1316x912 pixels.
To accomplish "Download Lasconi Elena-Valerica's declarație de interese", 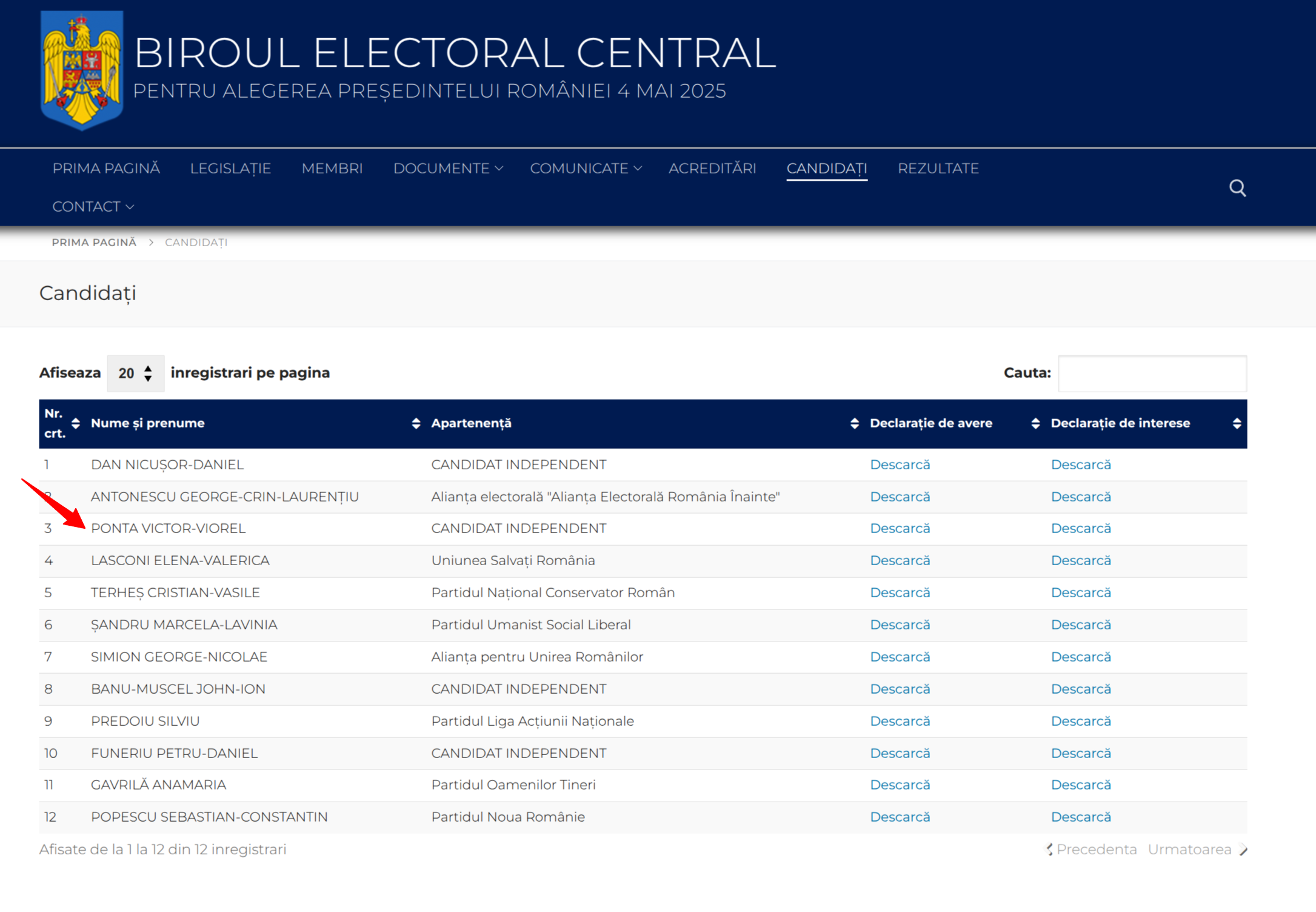I will 1080,560.
